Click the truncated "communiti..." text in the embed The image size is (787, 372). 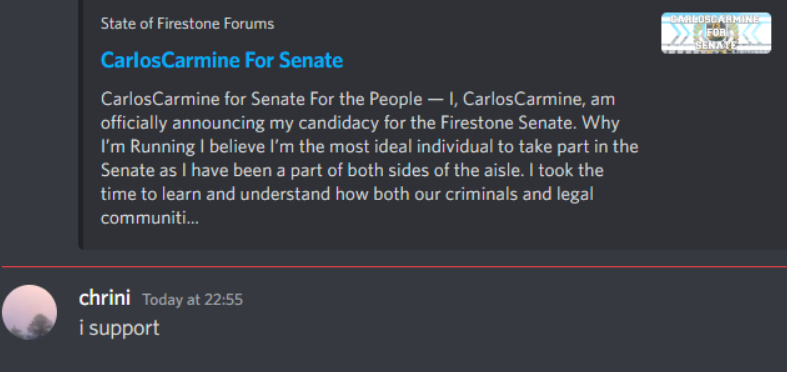point(150,219)
